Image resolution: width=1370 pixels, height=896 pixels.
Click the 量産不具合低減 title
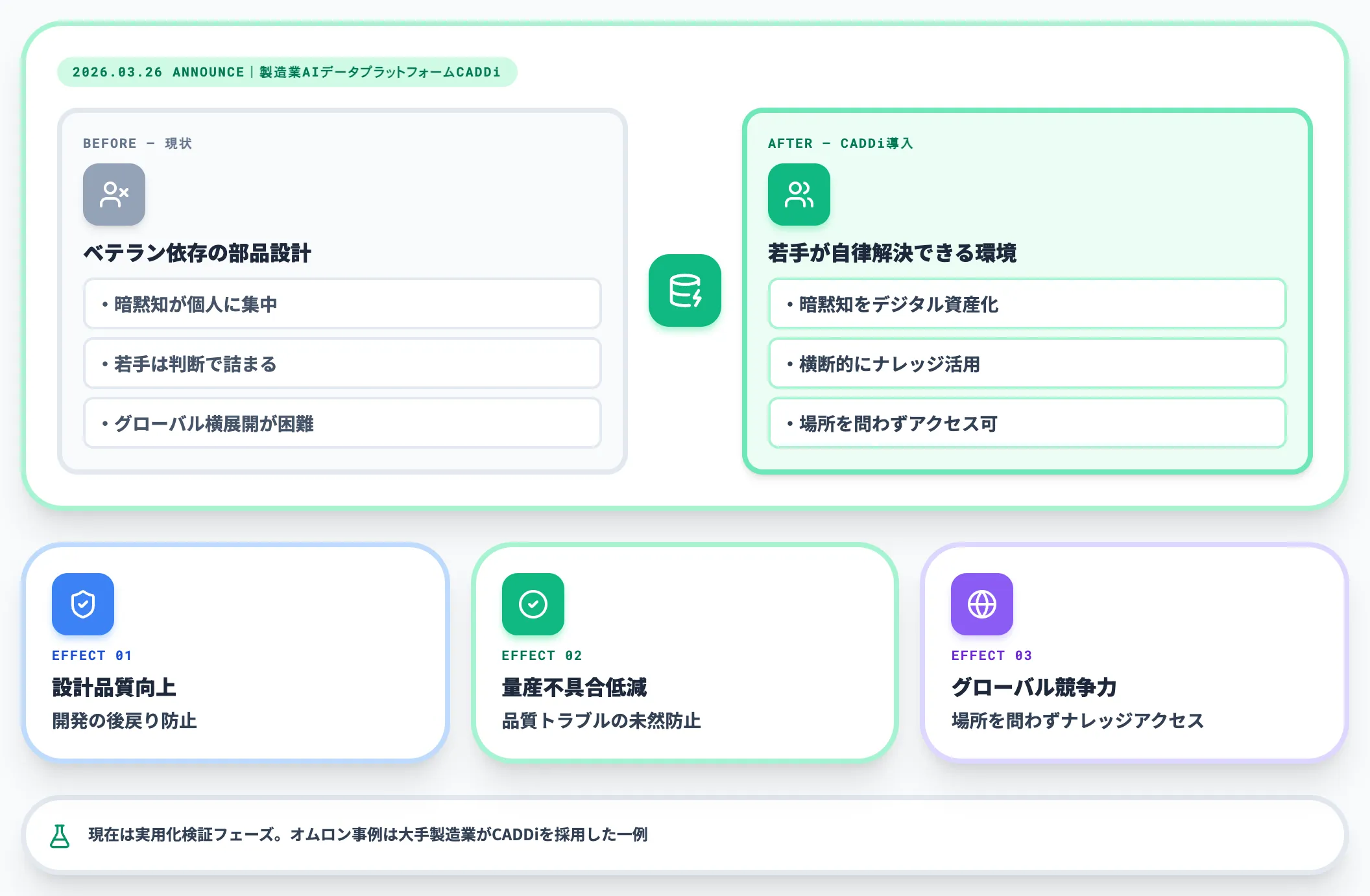tap(575, 687)
